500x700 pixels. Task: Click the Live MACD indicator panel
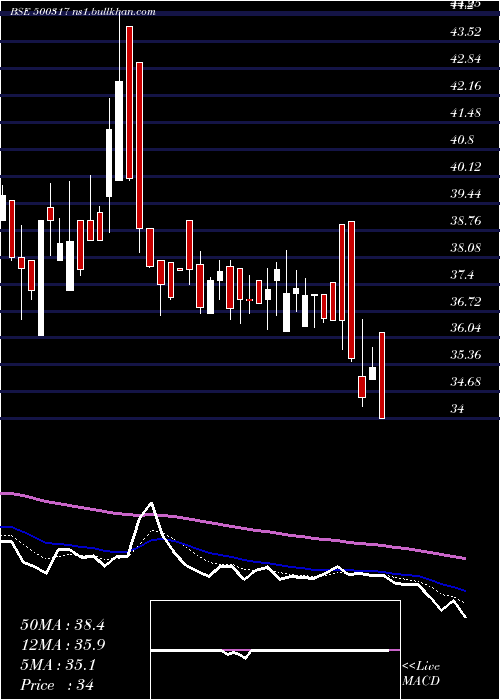point(275,650)
